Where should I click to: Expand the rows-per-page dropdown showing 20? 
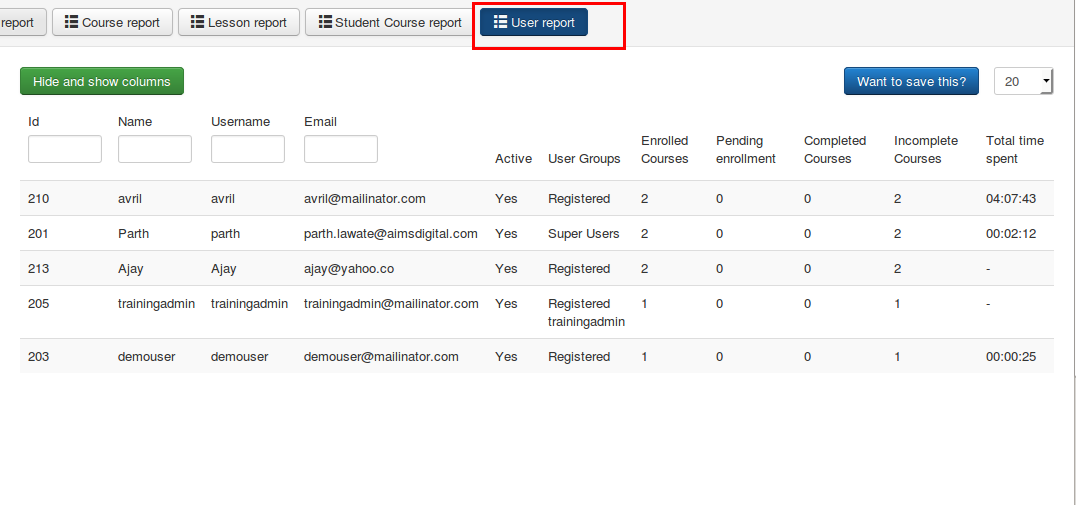(x=1023, y=82)
